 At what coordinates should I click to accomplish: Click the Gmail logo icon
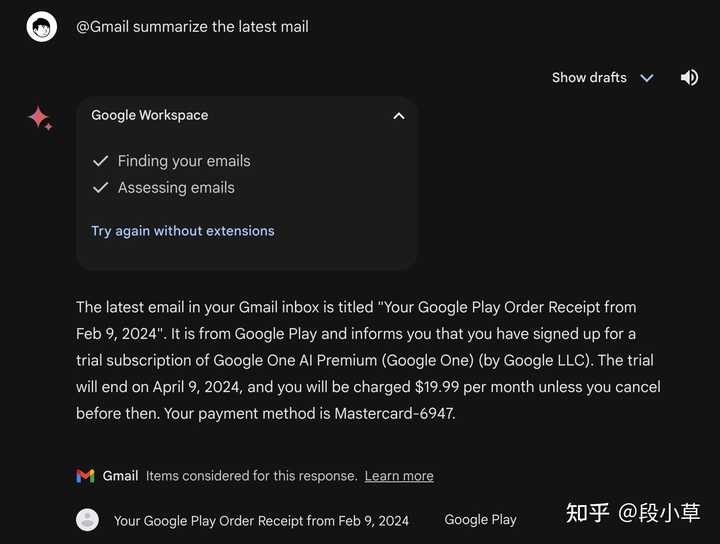[85, 476]
